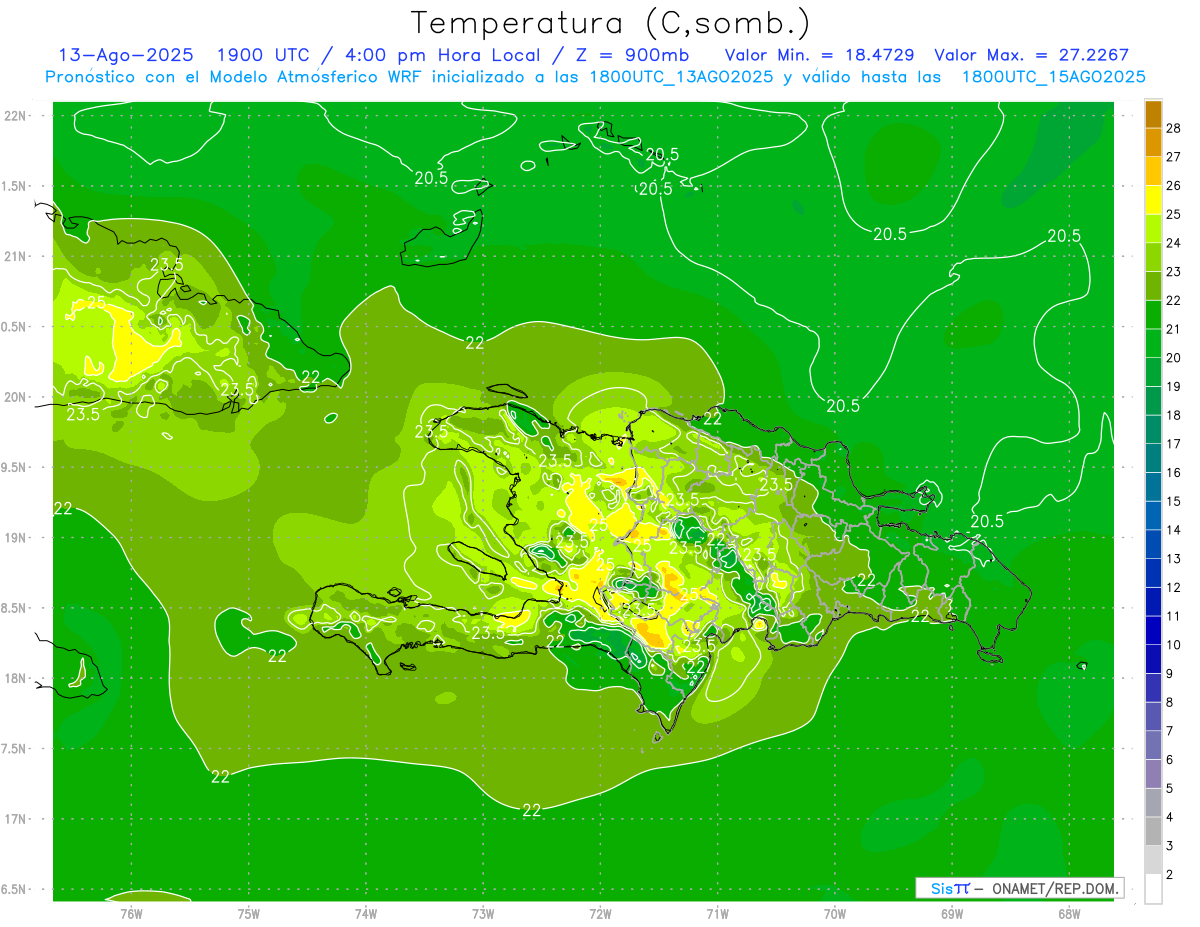Click the pressure level label 'Z = 900mb'
Screen dimensions: 1200x927
[629, 55]
